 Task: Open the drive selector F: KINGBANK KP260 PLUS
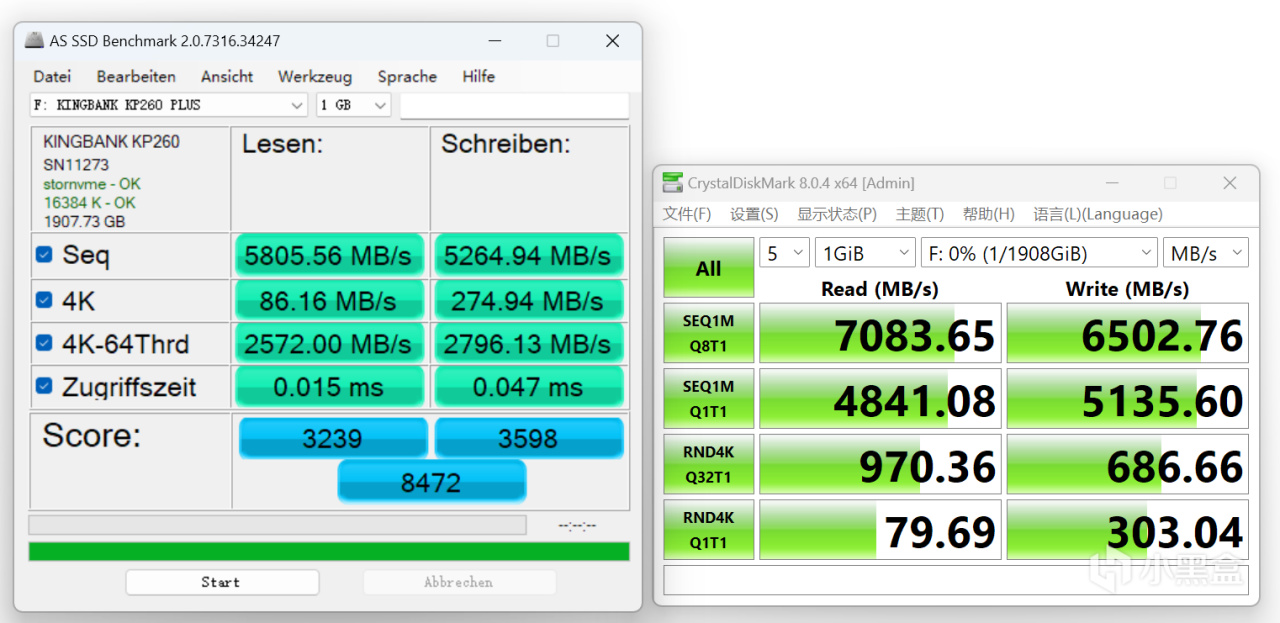pos(169,105)
